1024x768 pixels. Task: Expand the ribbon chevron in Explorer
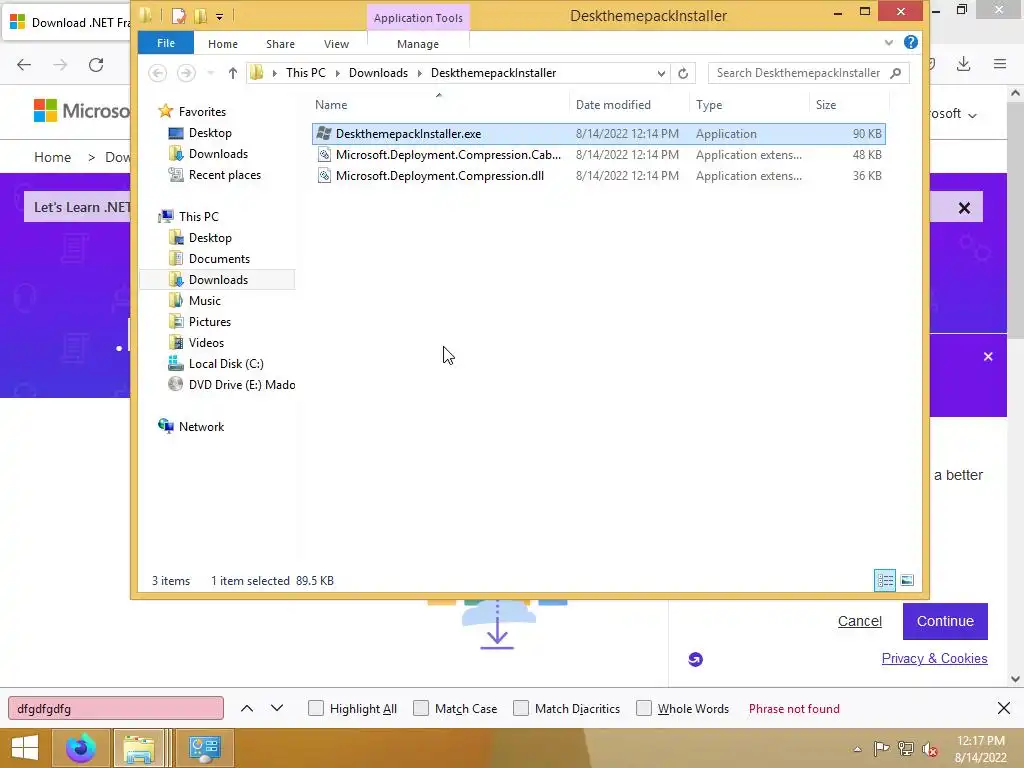pyautogui.click(x=889, y=42)
